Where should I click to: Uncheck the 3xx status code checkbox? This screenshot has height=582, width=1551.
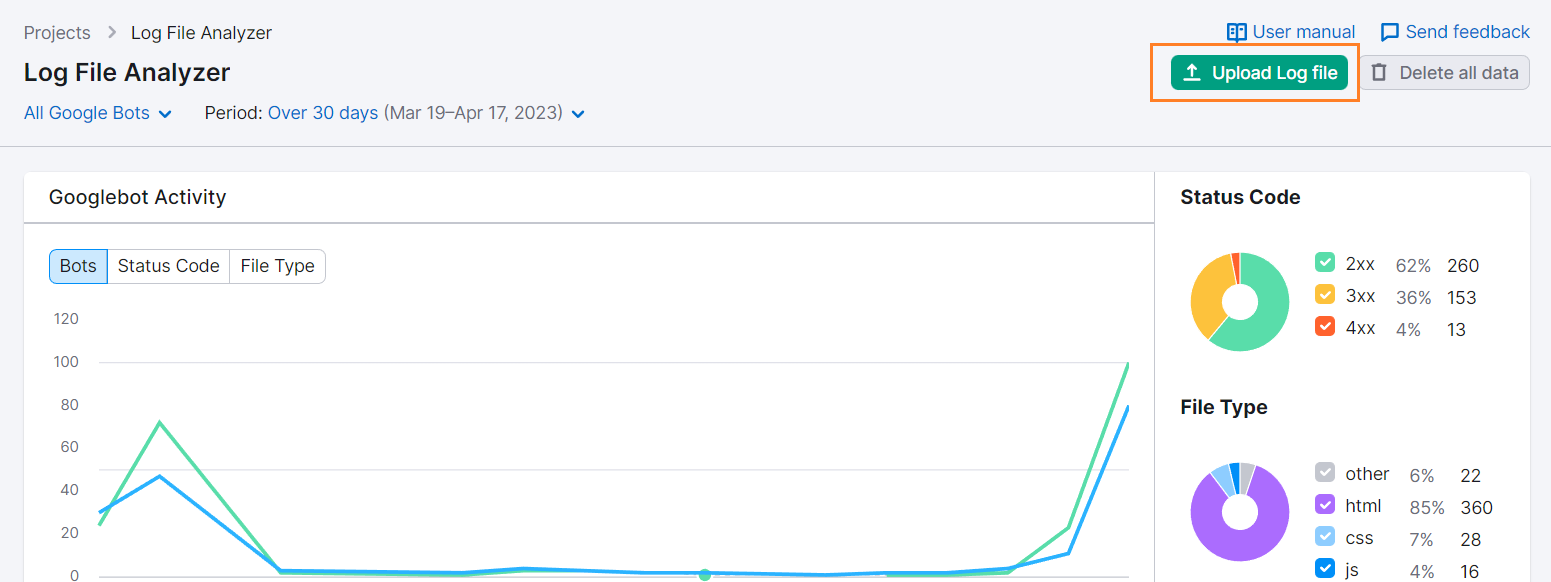tap(1325, 294)
